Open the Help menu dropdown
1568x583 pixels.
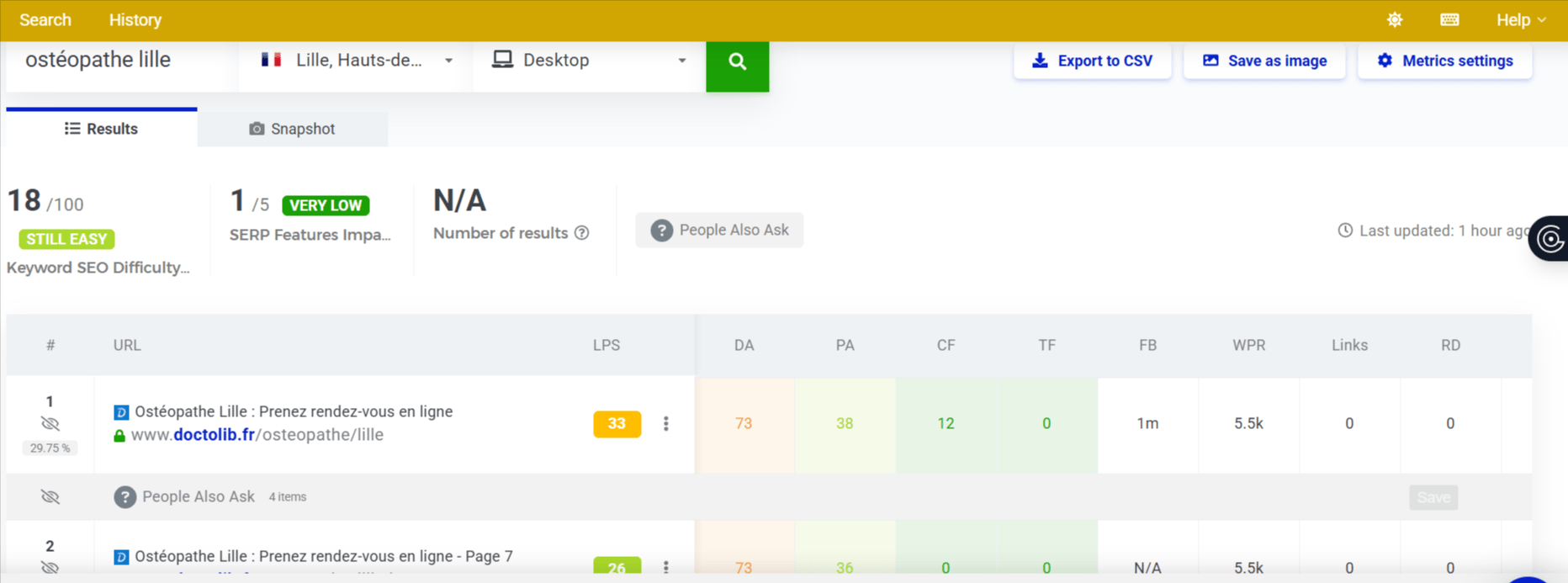pos(1520,20)
